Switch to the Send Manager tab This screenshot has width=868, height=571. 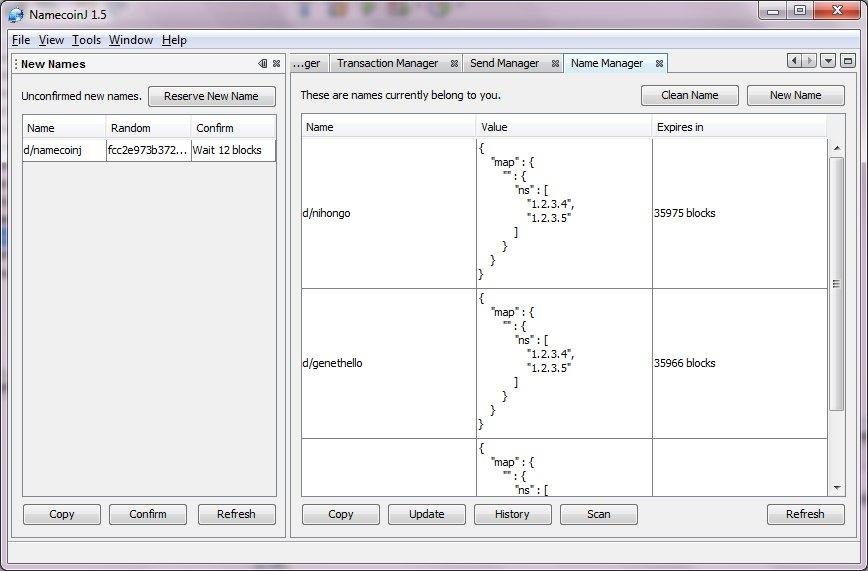pyautogui.click(x=504, y=63)
